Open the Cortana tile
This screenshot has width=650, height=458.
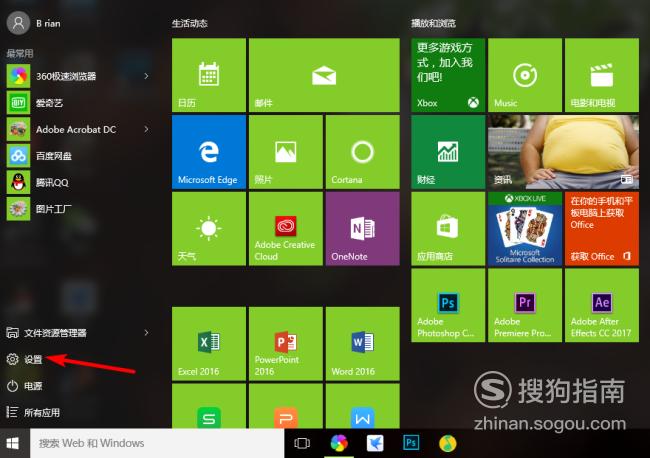pos(363,152)
